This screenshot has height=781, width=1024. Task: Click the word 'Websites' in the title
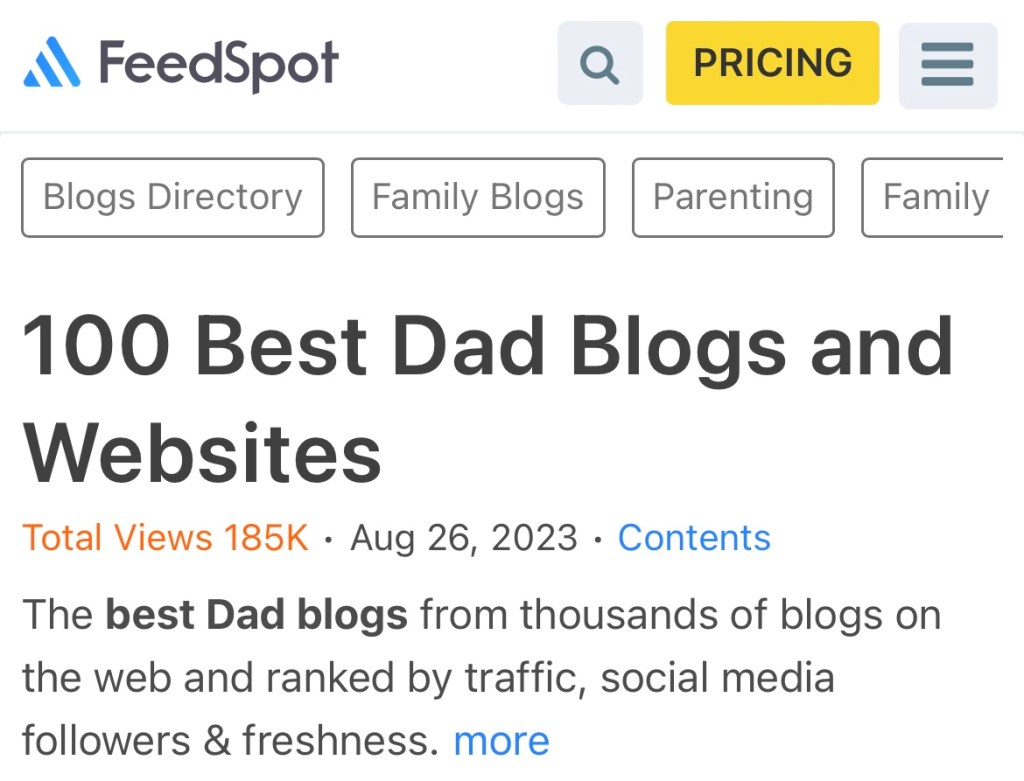[202, 454]
